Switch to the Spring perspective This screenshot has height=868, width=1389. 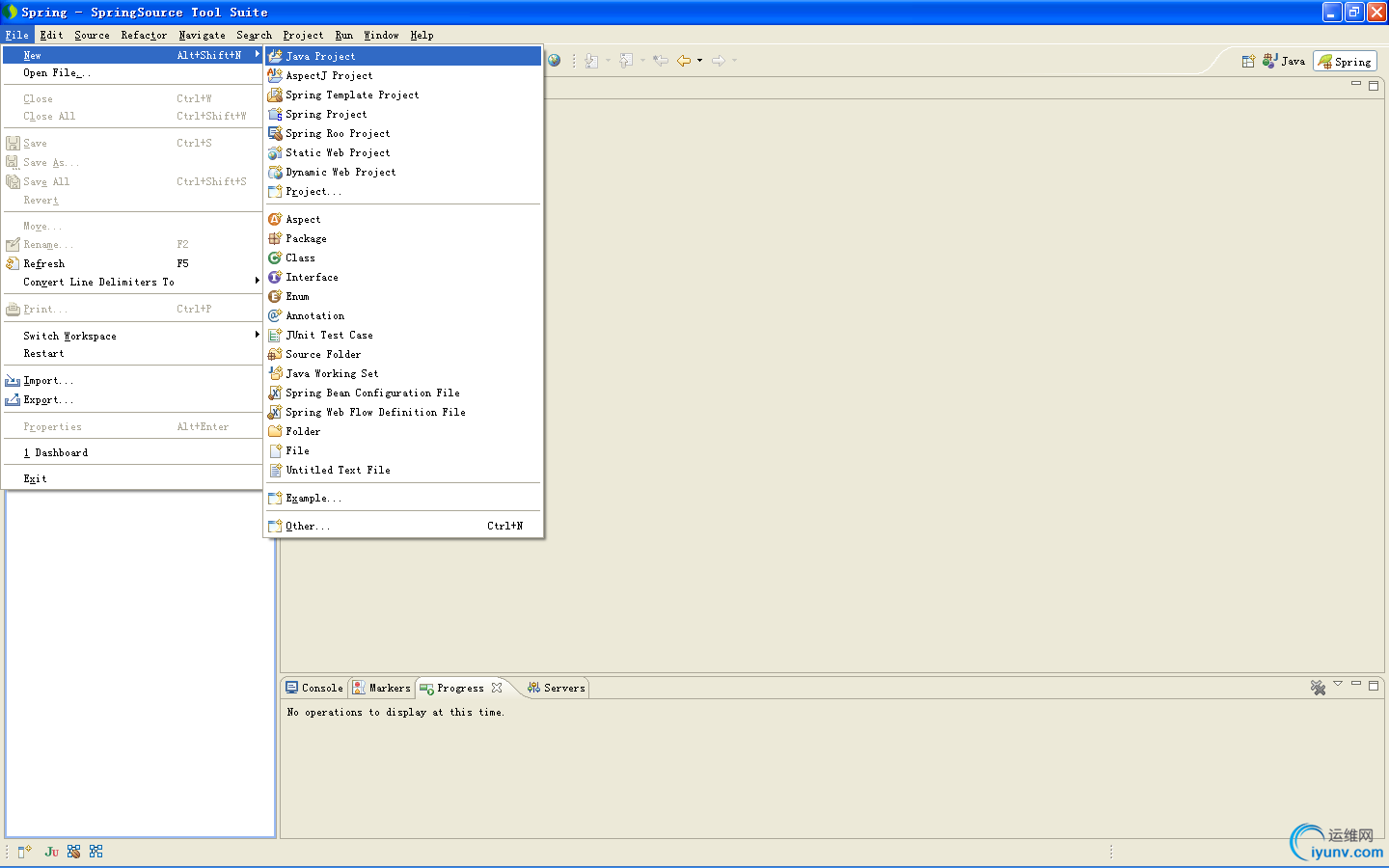pos(1345,62)
